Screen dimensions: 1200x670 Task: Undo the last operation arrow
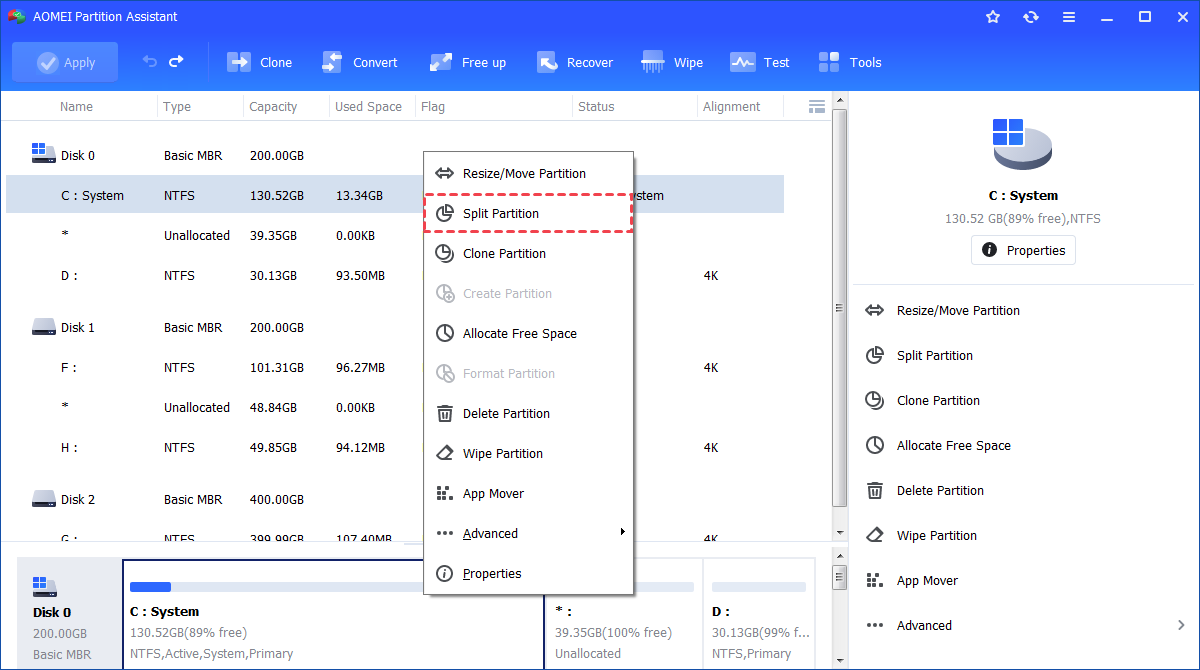tap(150, 62)
